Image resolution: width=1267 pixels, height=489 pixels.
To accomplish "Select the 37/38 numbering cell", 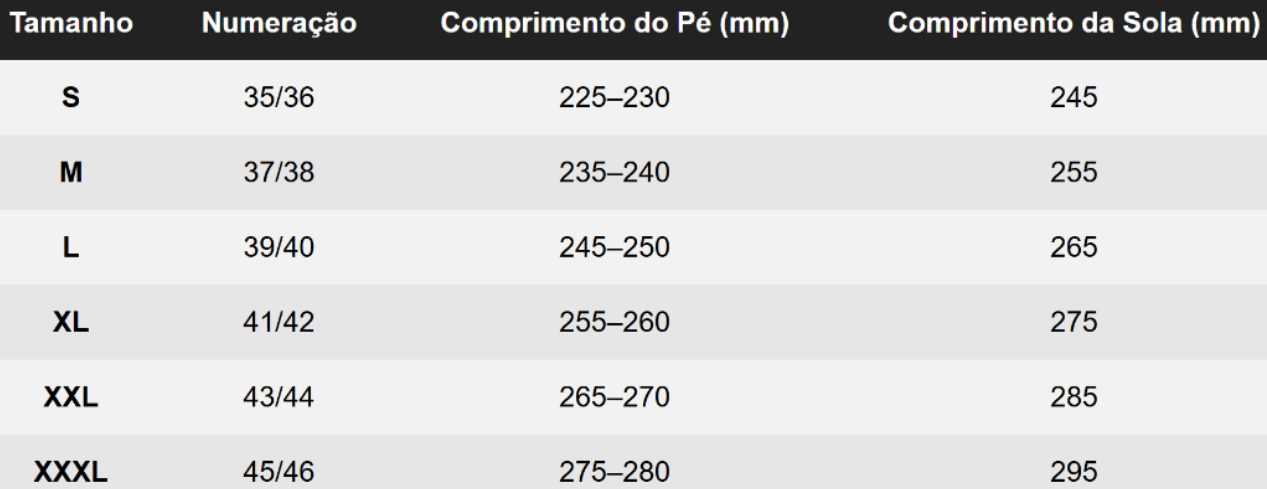I will [279, 173].
